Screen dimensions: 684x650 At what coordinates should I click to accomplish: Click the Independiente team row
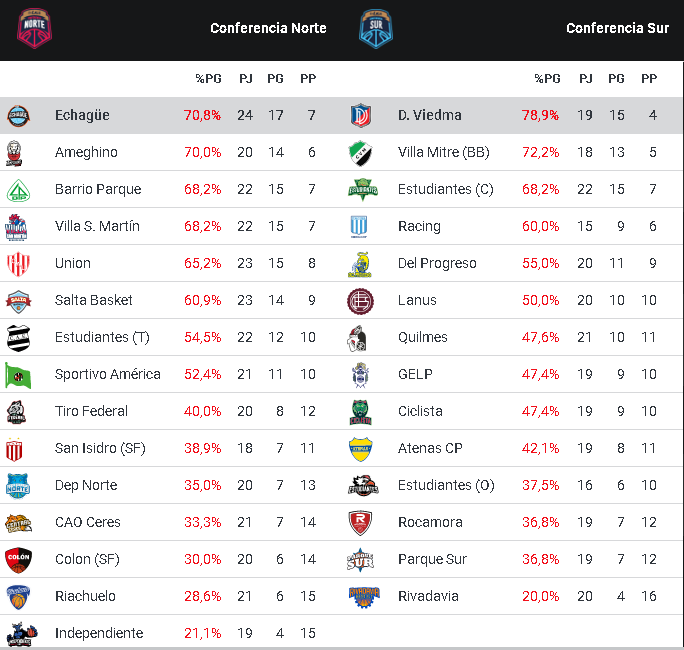pyautogui.click(x=99, y=633)
